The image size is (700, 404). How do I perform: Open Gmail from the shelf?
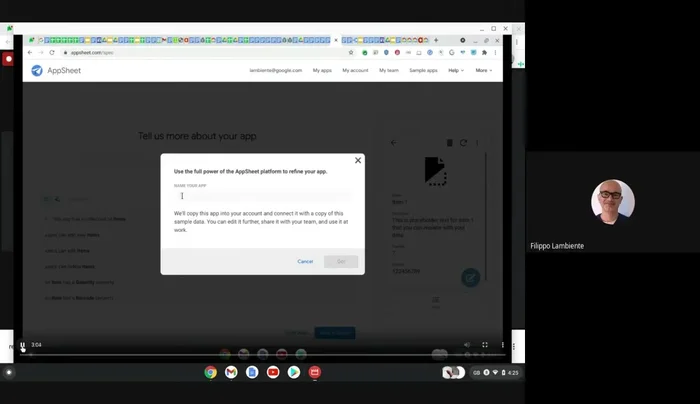(231, 372)
